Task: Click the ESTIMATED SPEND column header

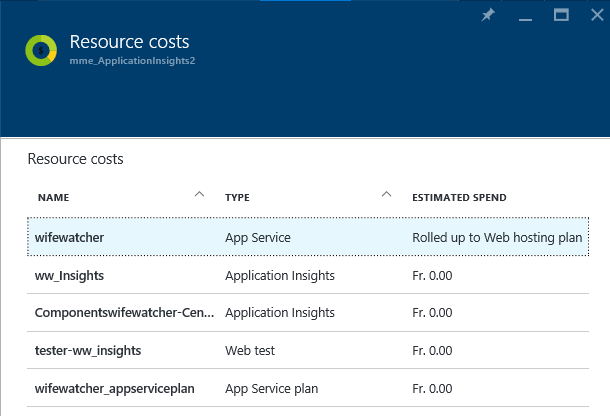Action: point(459,198)
